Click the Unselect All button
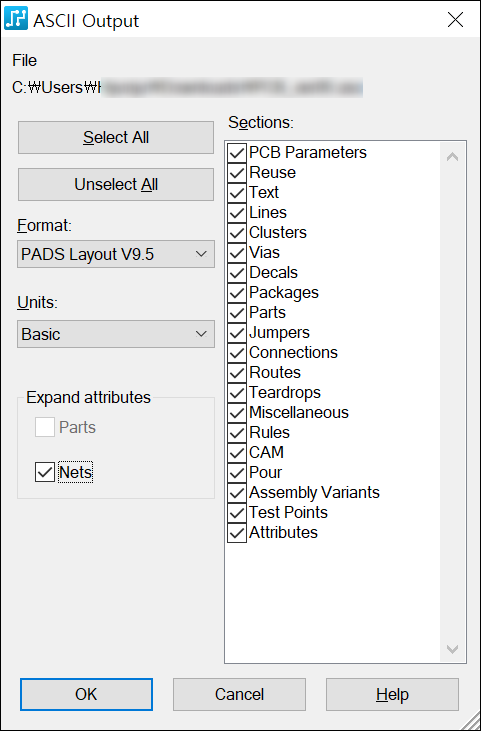The height and width of the screenshot is (731, 481). click(x=116, y=185)
